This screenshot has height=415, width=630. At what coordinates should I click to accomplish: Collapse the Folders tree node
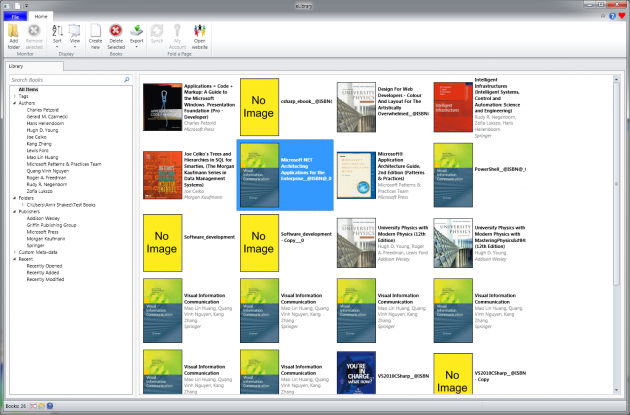coord(14,198)
